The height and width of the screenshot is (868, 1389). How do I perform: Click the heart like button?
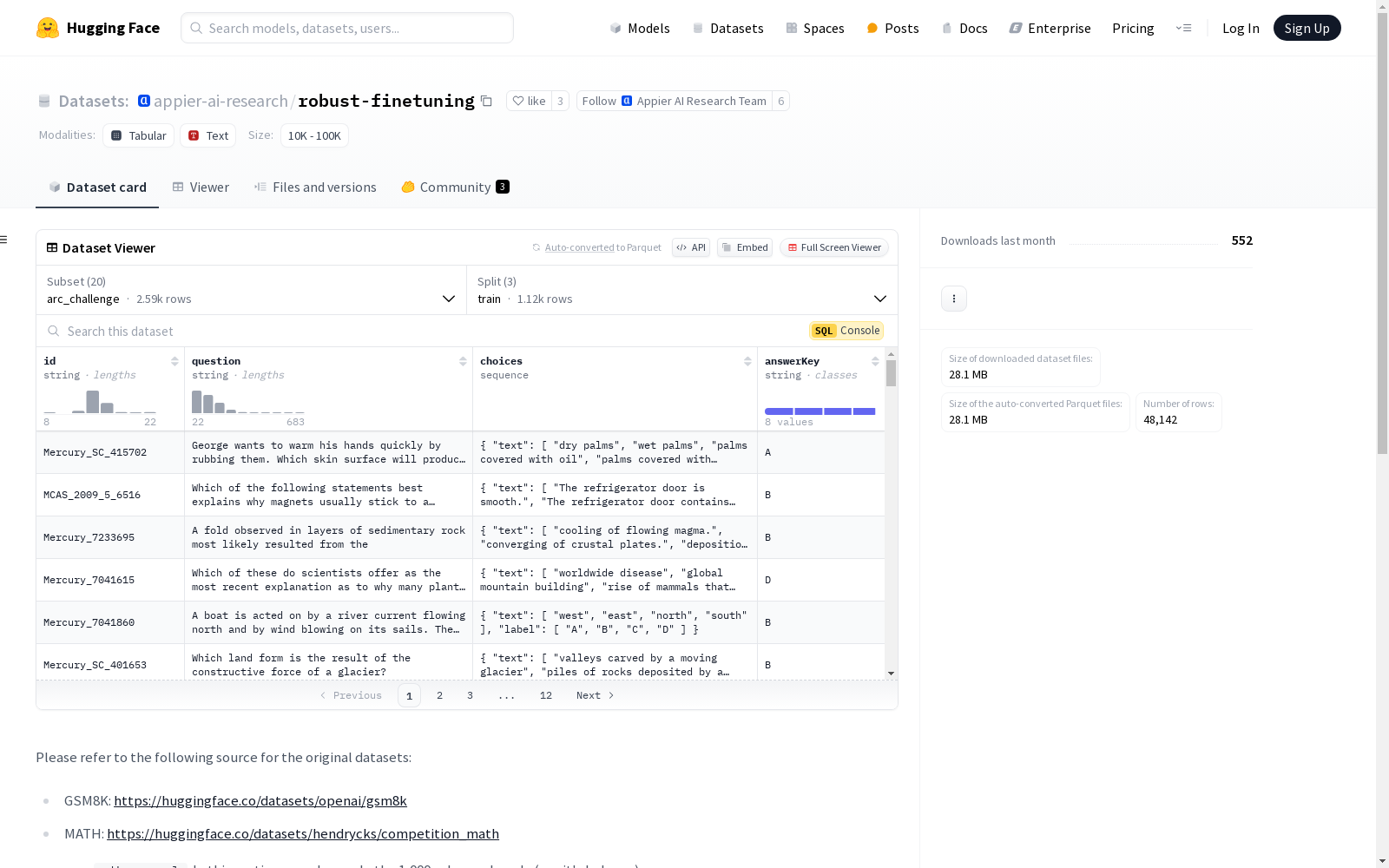click(x=529, y=101)
